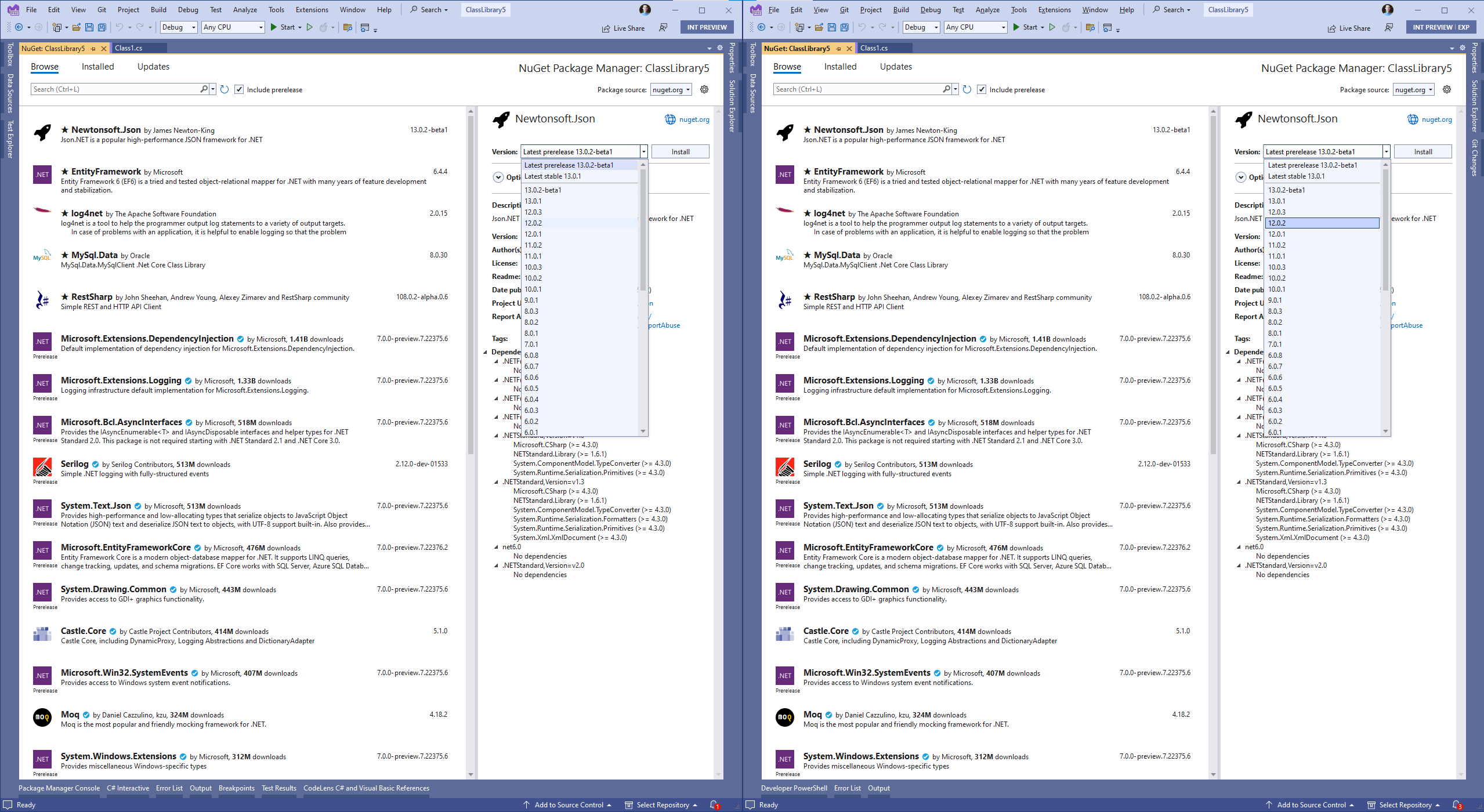This screenshot has width=1484, height=812.
Task: Open NuGet settings gear in right window
Action: tap(1446, 89)
